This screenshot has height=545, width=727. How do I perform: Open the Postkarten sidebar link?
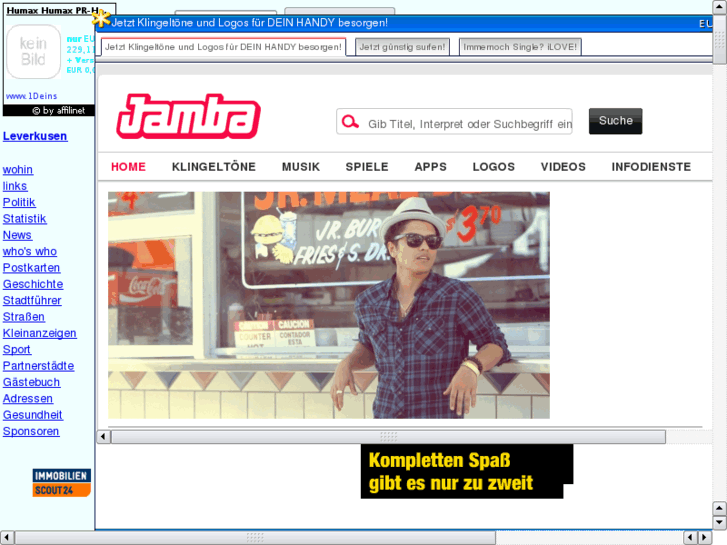coord(32,268)
